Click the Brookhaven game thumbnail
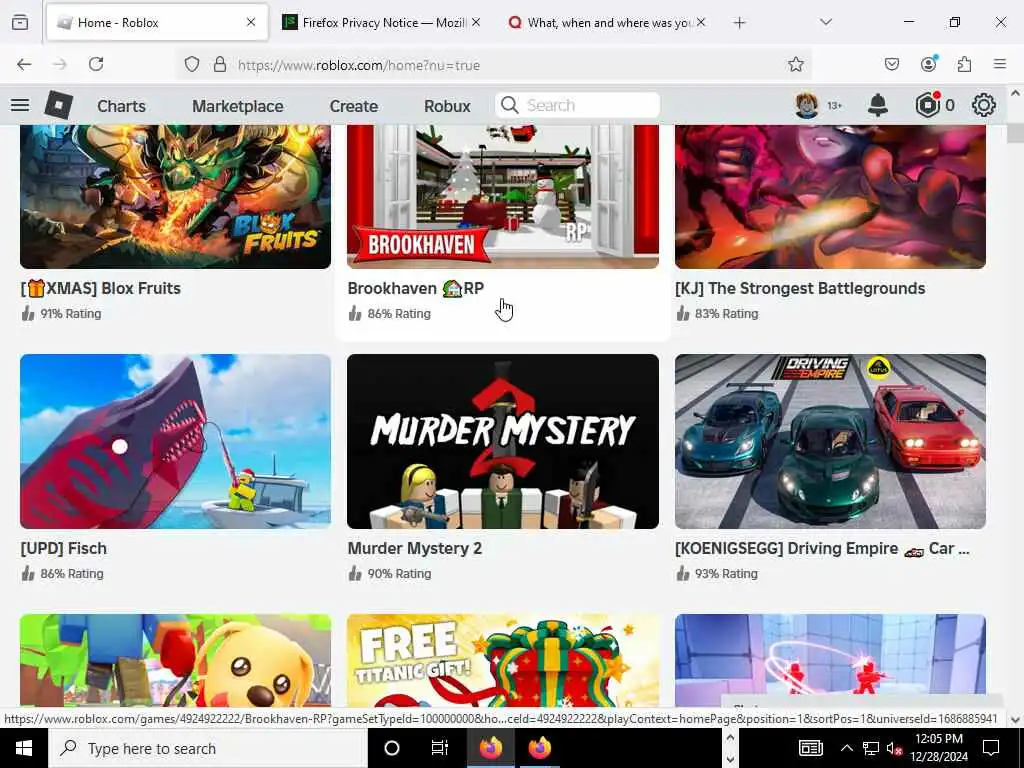This screenshot has height=768, width=1024. coord(503,197)
